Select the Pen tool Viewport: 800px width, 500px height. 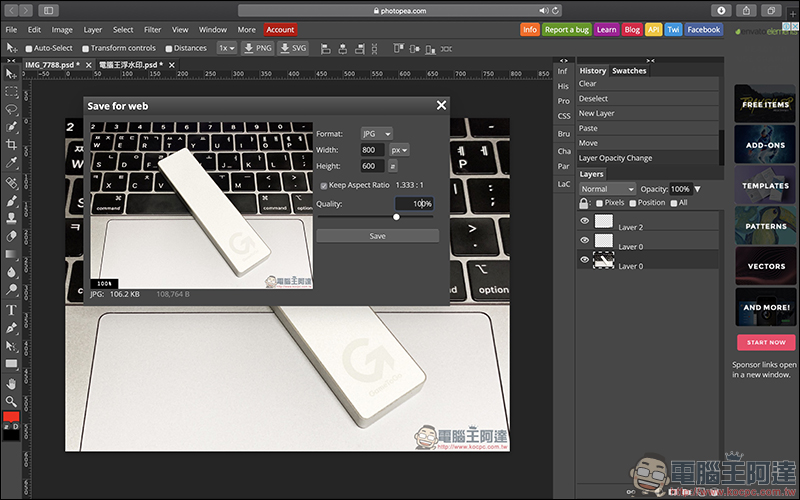pyautogui.click(x=11, y=328)
